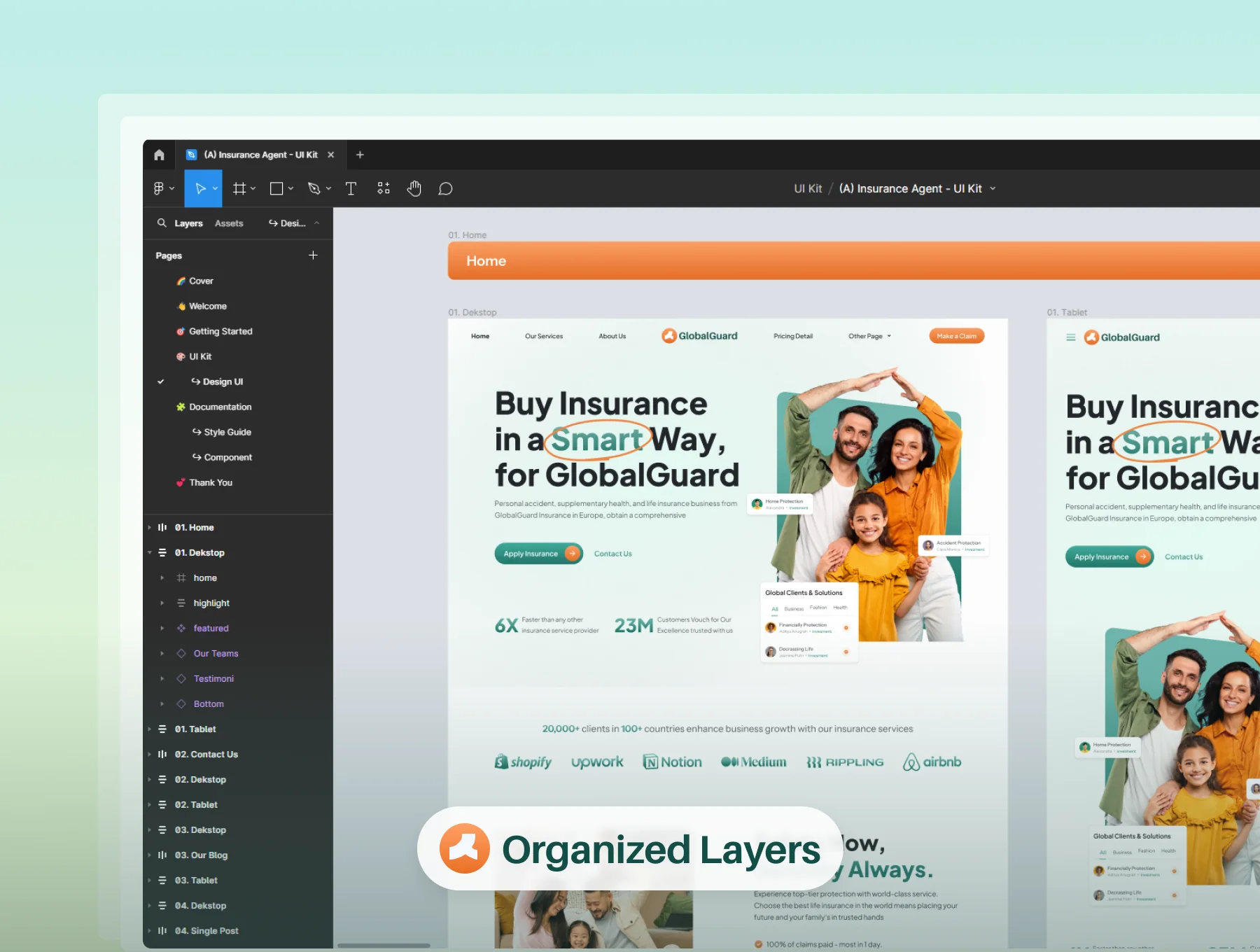Click the featured component layer icon
The height and width of the screenshot is (952, 1260).
pyautogui.click(x=181, y=628)
